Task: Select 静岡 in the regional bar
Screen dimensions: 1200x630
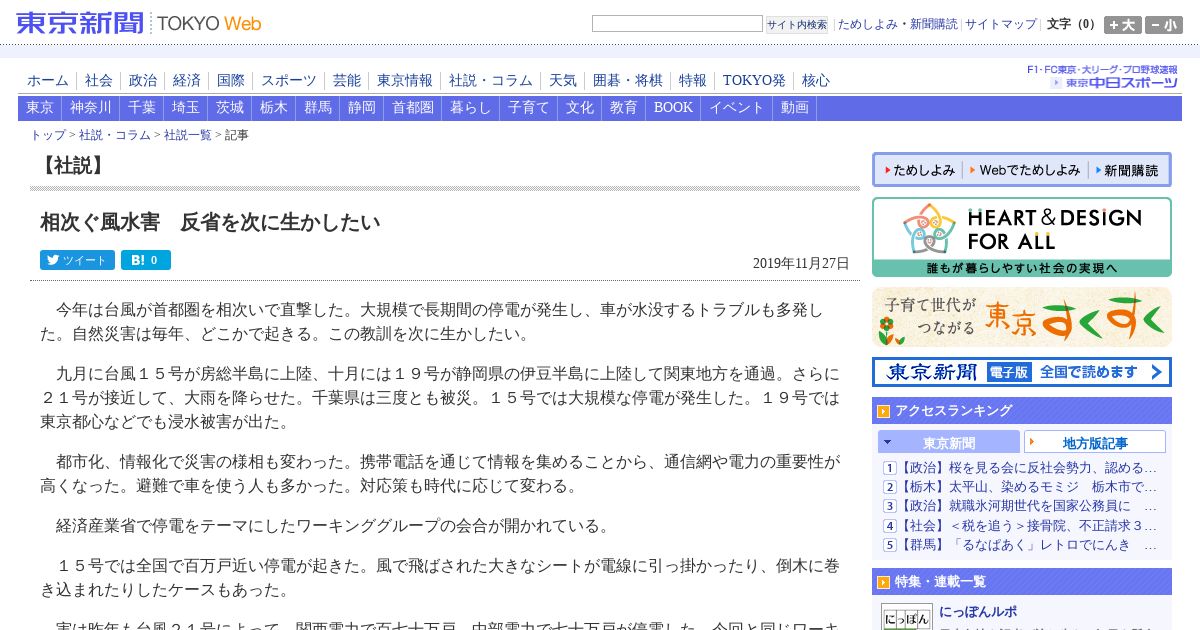Action: 362,108
